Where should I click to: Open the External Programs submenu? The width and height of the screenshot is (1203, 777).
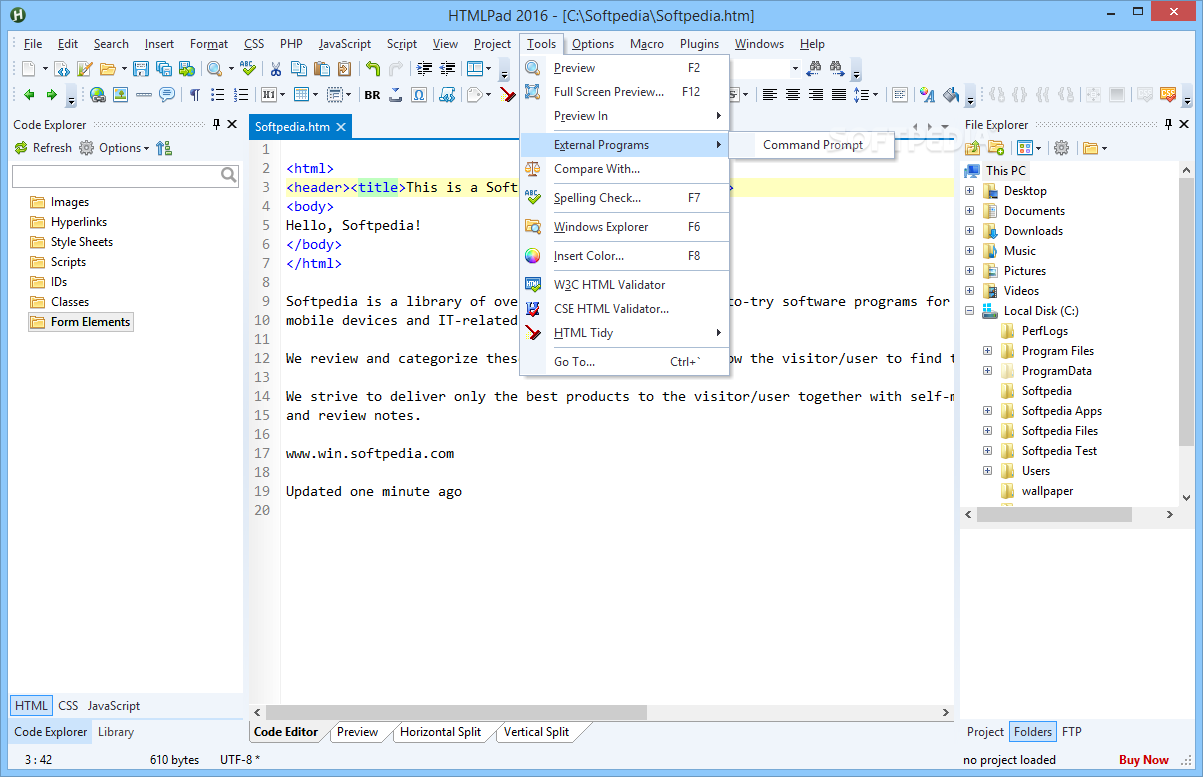624,145
